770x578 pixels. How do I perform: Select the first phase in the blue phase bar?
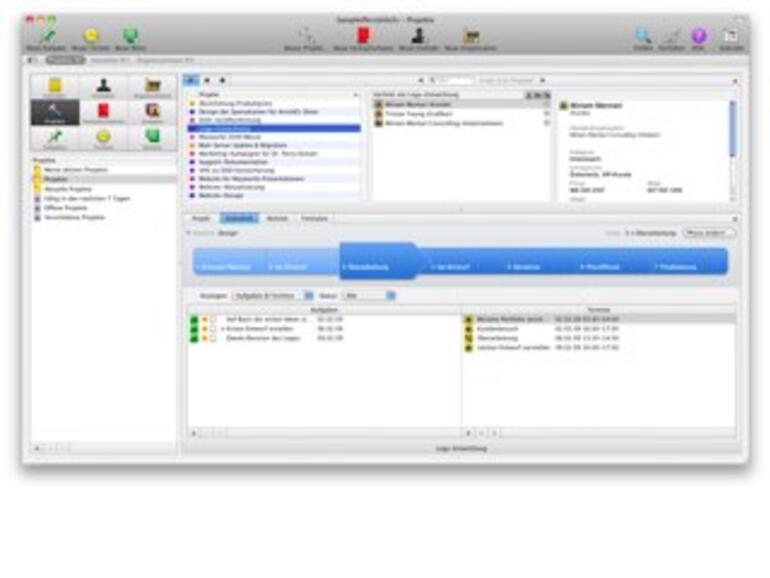coord(229,261)
